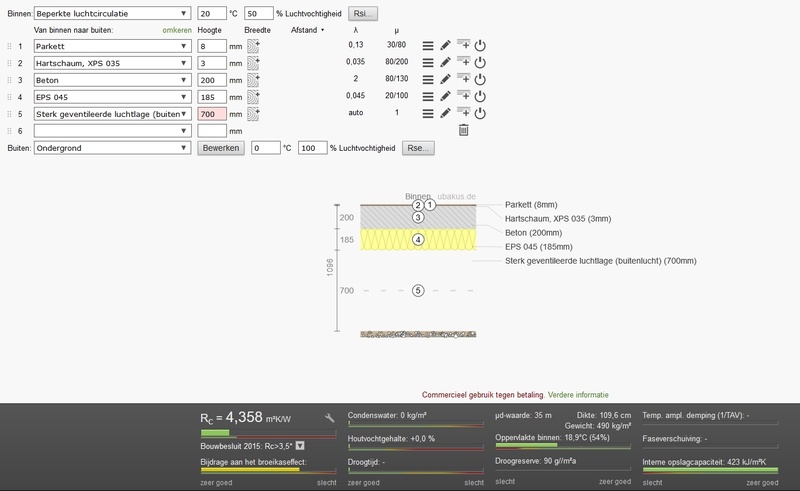Grab the drag handle of layer 1
Image resolution: width=800 pixels, height=491 pixels.
coord(9,46)
